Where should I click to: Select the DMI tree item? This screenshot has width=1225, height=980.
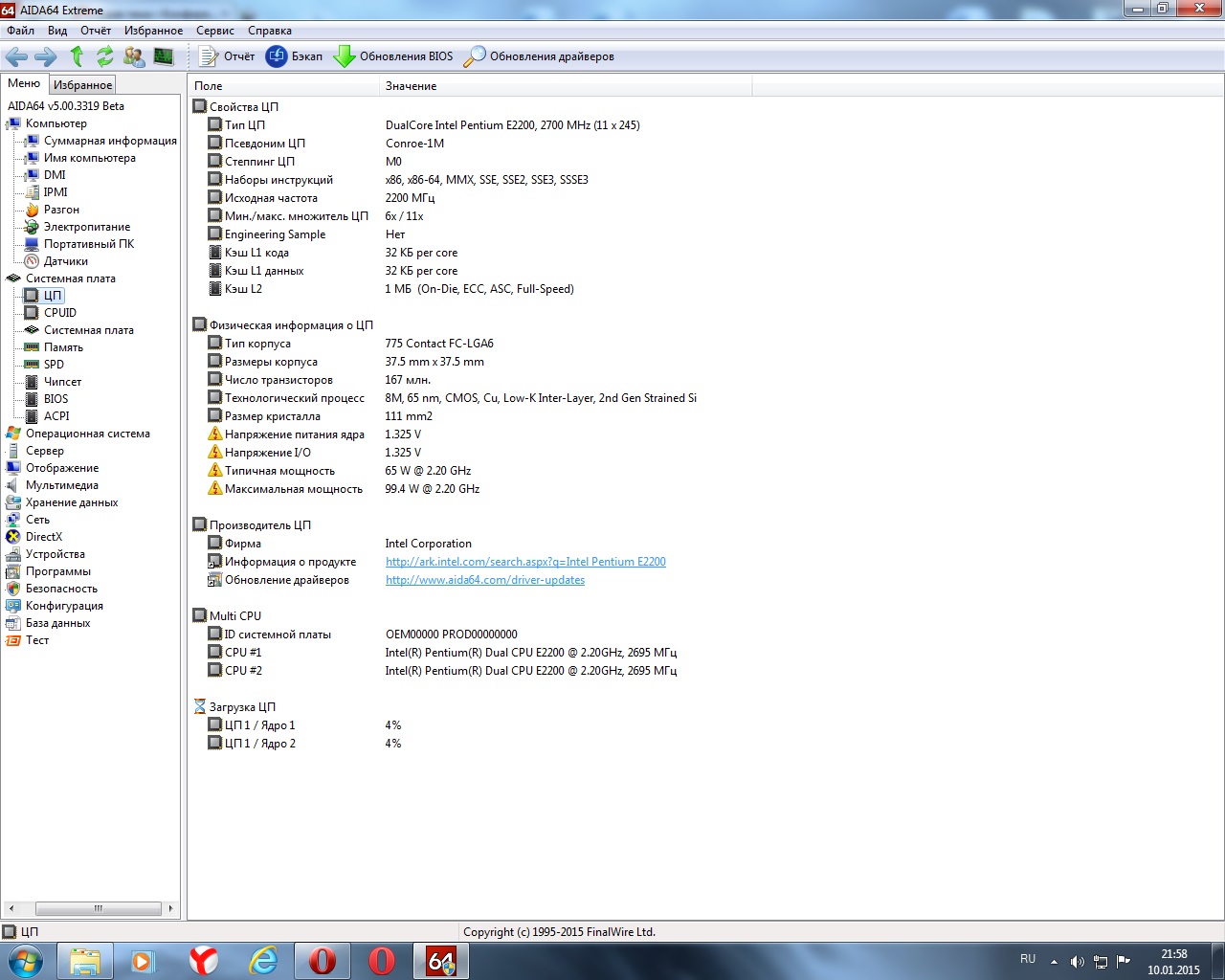coord(55,175)
